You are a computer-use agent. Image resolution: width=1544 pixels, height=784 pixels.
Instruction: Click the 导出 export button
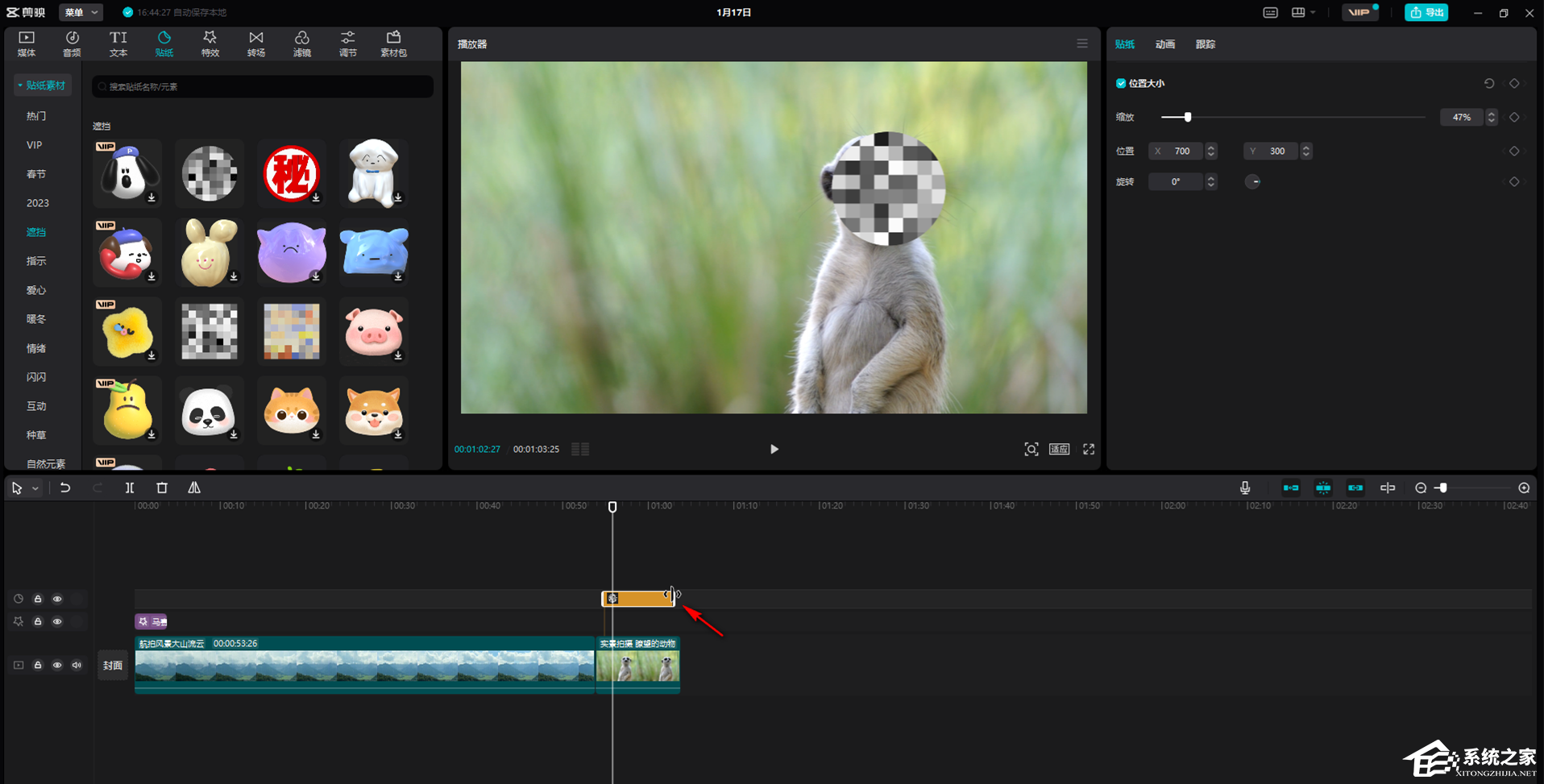point(1426,12)
